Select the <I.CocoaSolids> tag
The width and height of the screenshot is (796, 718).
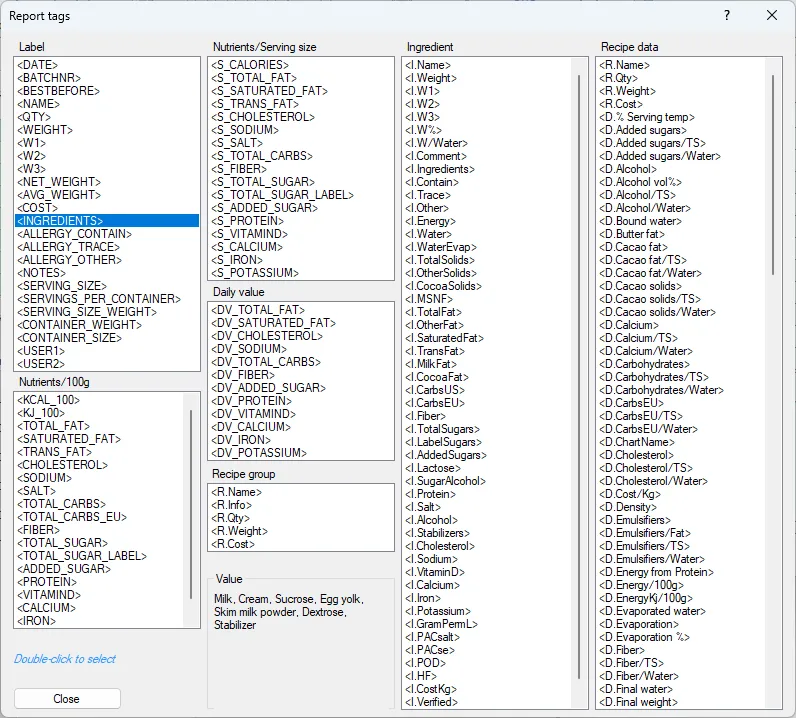point(443,286)
